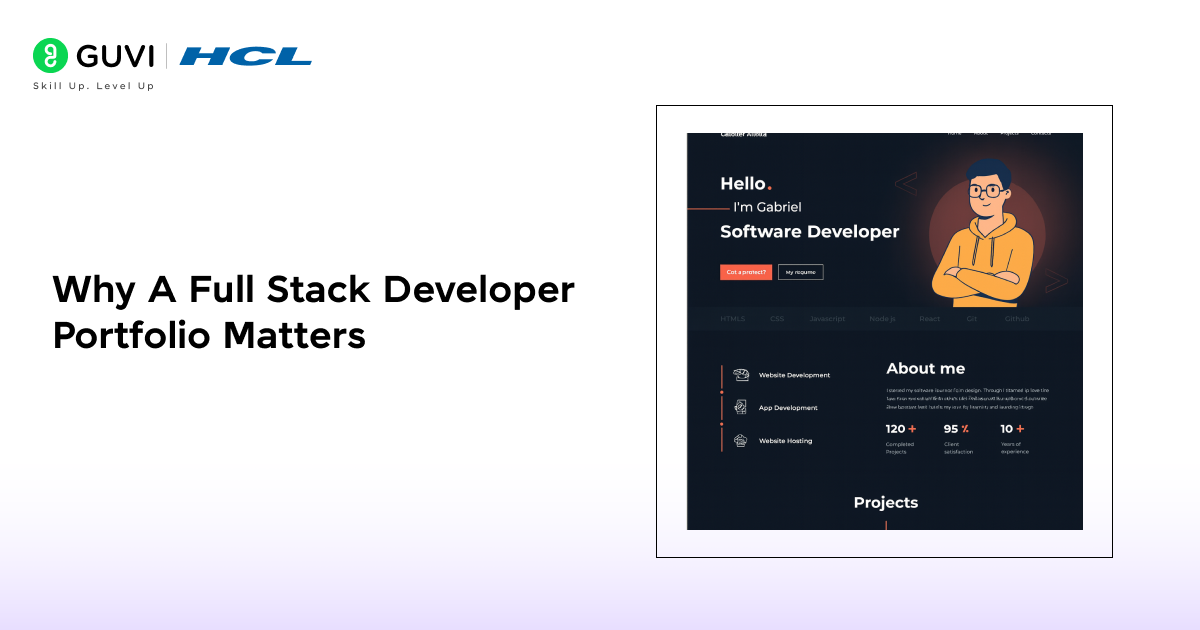
Task: Click the Website Development service icon
Action: (x=740, y=375)
